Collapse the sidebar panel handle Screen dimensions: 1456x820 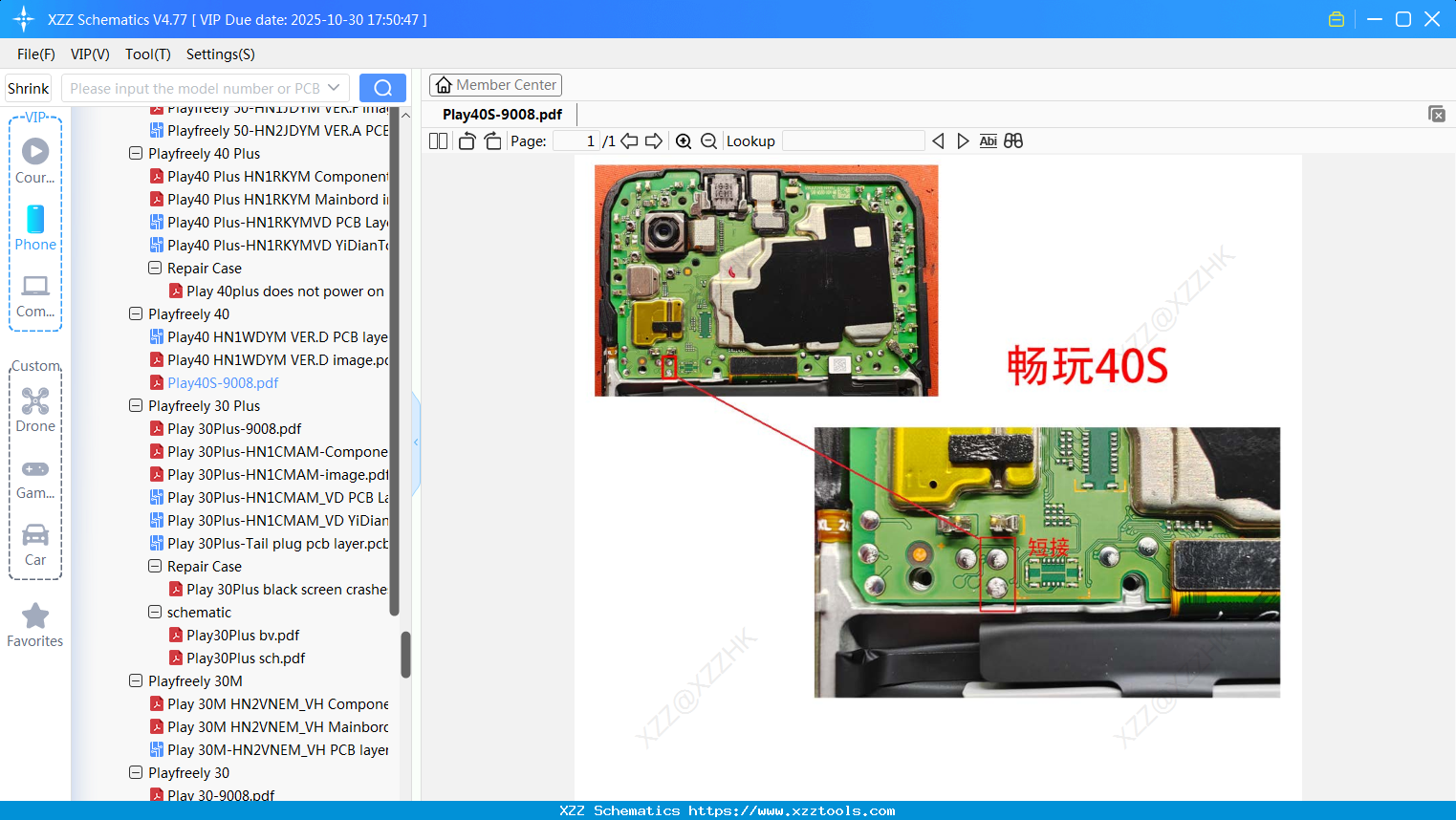point(416,442)
